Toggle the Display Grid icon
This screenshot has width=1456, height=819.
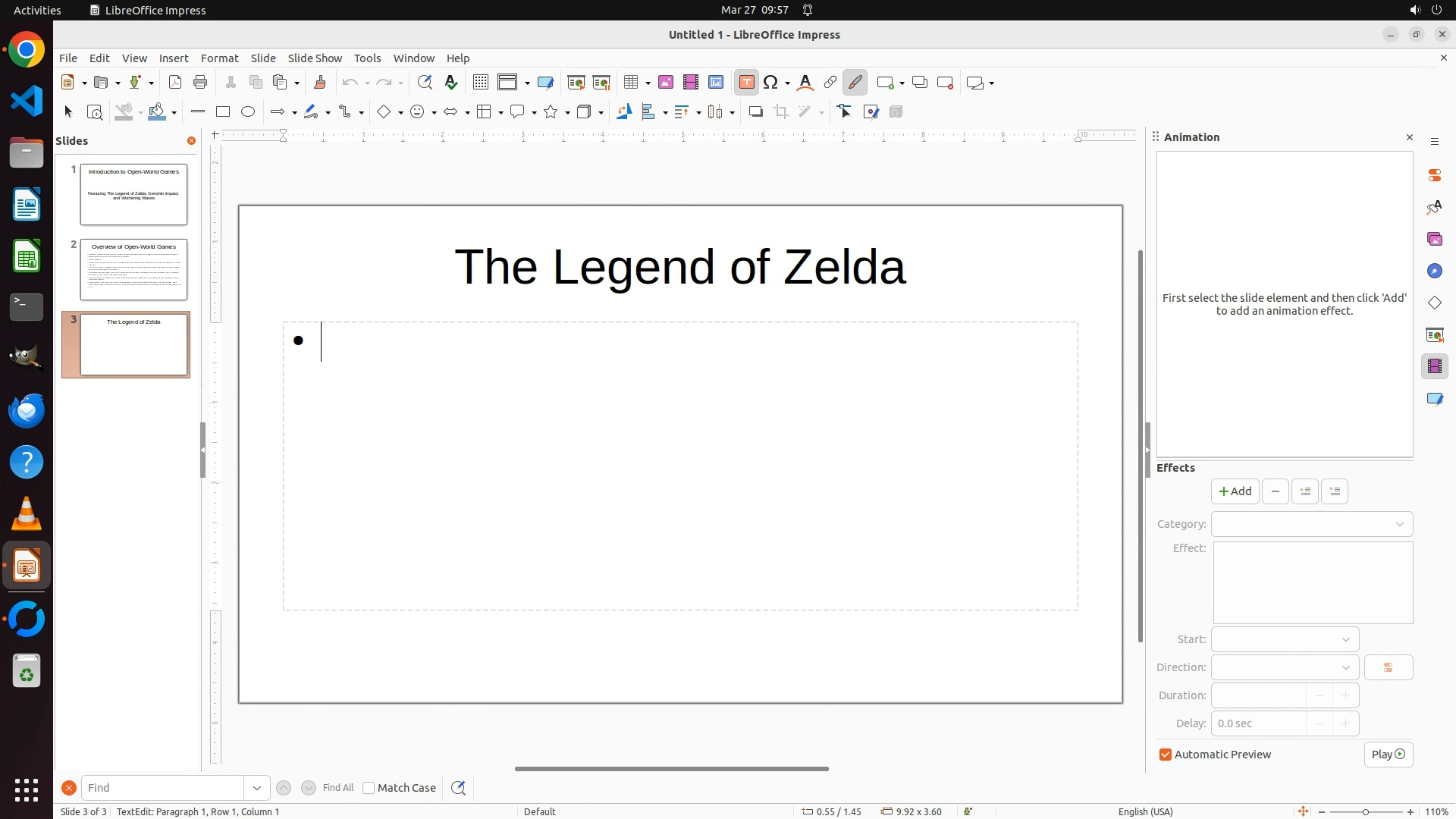[x=480, y=83]
